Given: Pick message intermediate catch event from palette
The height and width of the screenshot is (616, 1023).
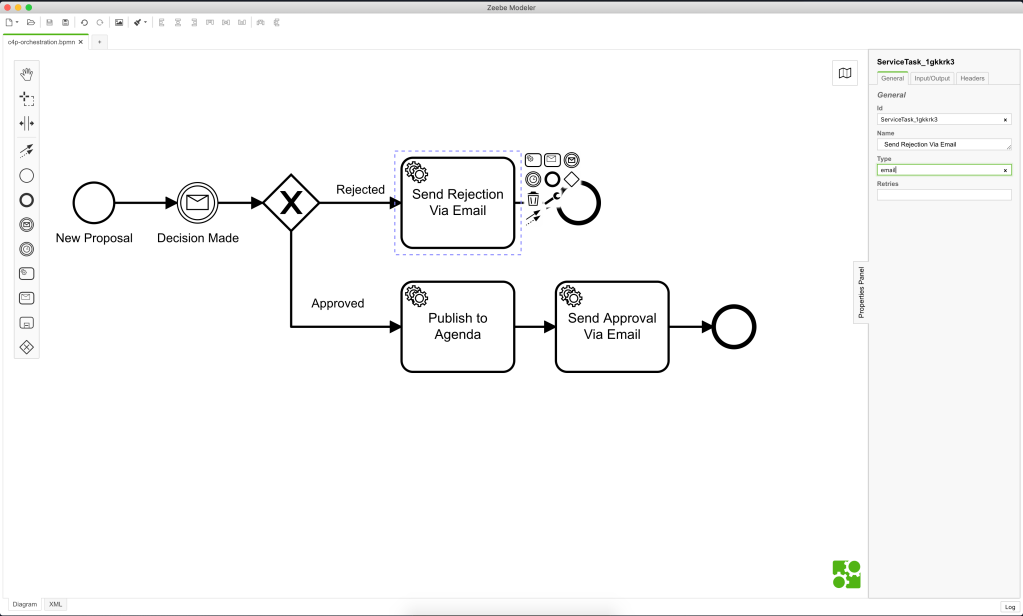Looking at the screenshot, I should click(26, 224).
